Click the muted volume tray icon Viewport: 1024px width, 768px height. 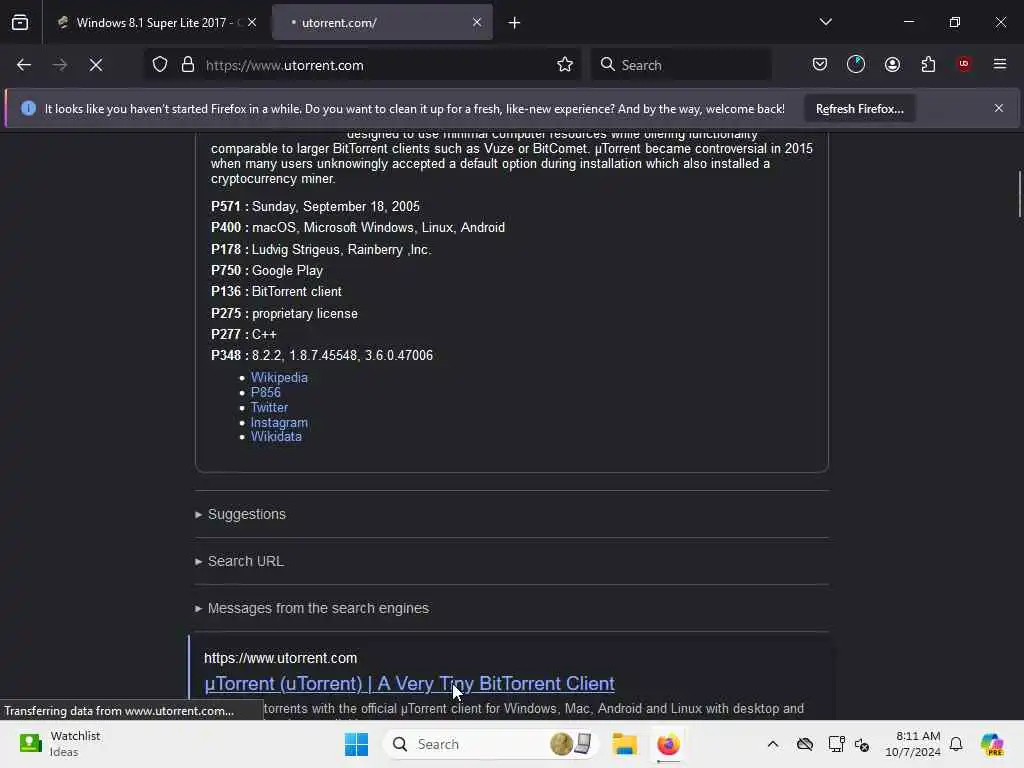[862, 744]
